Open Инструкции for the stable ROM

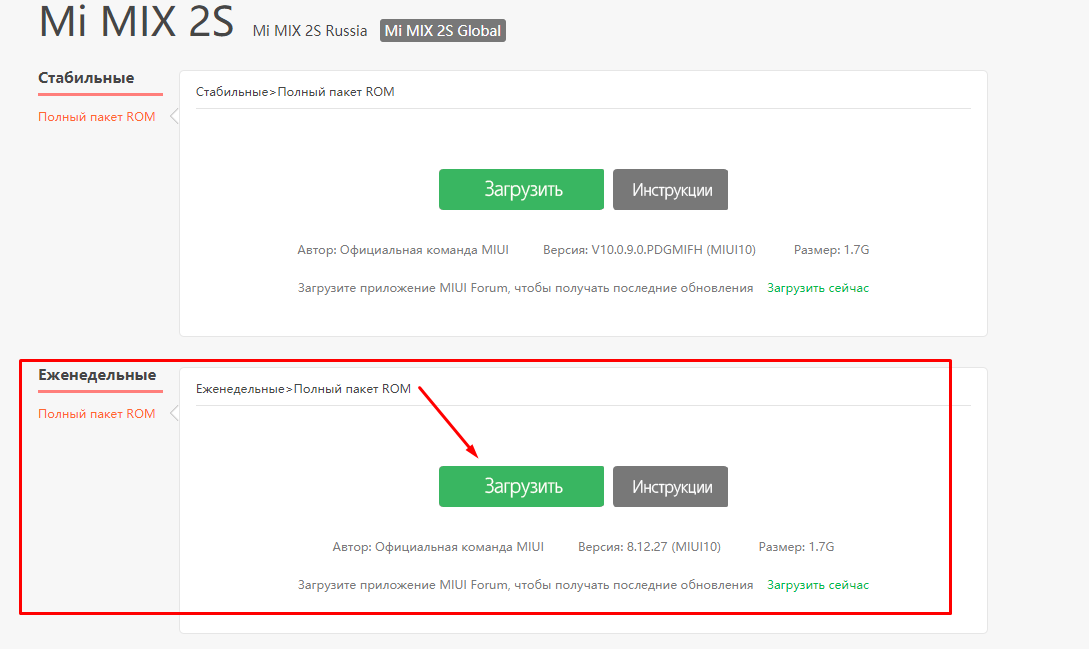[670, 190]
